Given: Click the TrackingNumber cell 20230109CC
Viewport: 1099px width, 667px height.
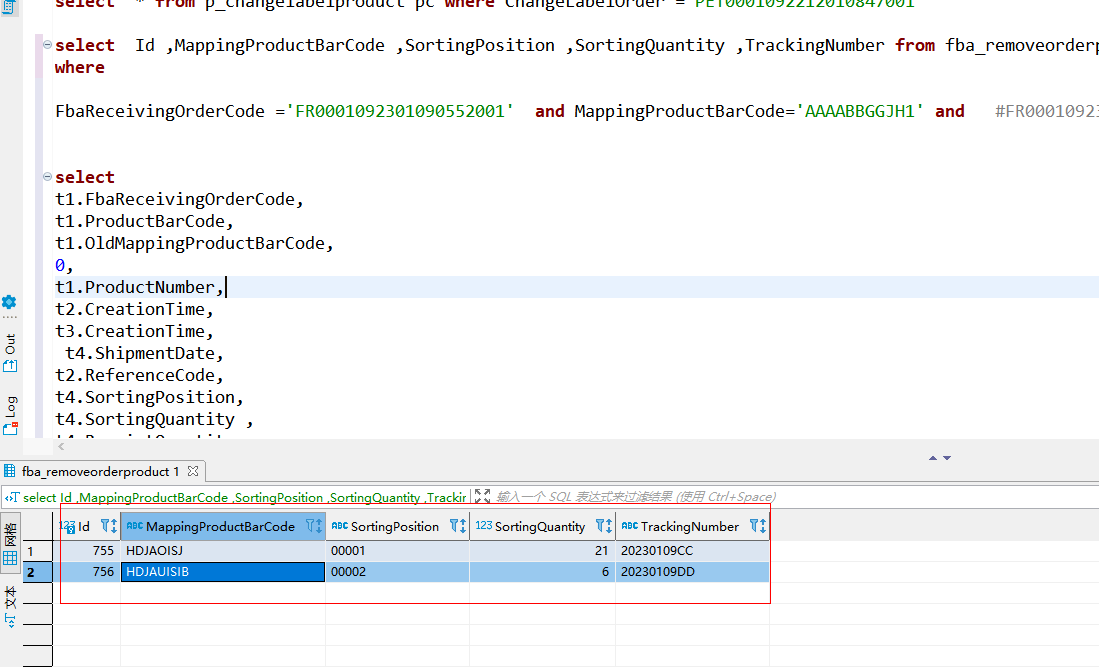Looking at the screenshot, I should (x=692, y=551).
